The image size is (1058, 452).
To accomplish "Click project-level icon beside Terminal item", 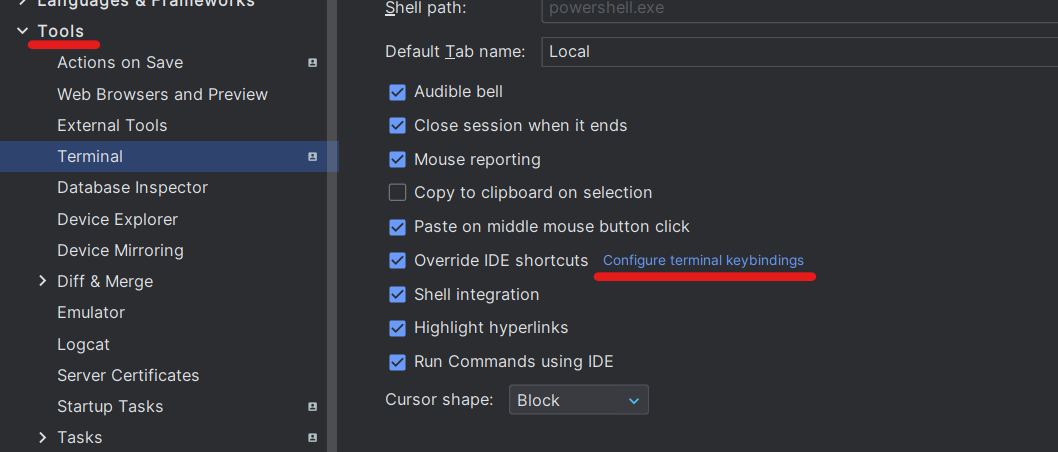I will tap(312, 157).
